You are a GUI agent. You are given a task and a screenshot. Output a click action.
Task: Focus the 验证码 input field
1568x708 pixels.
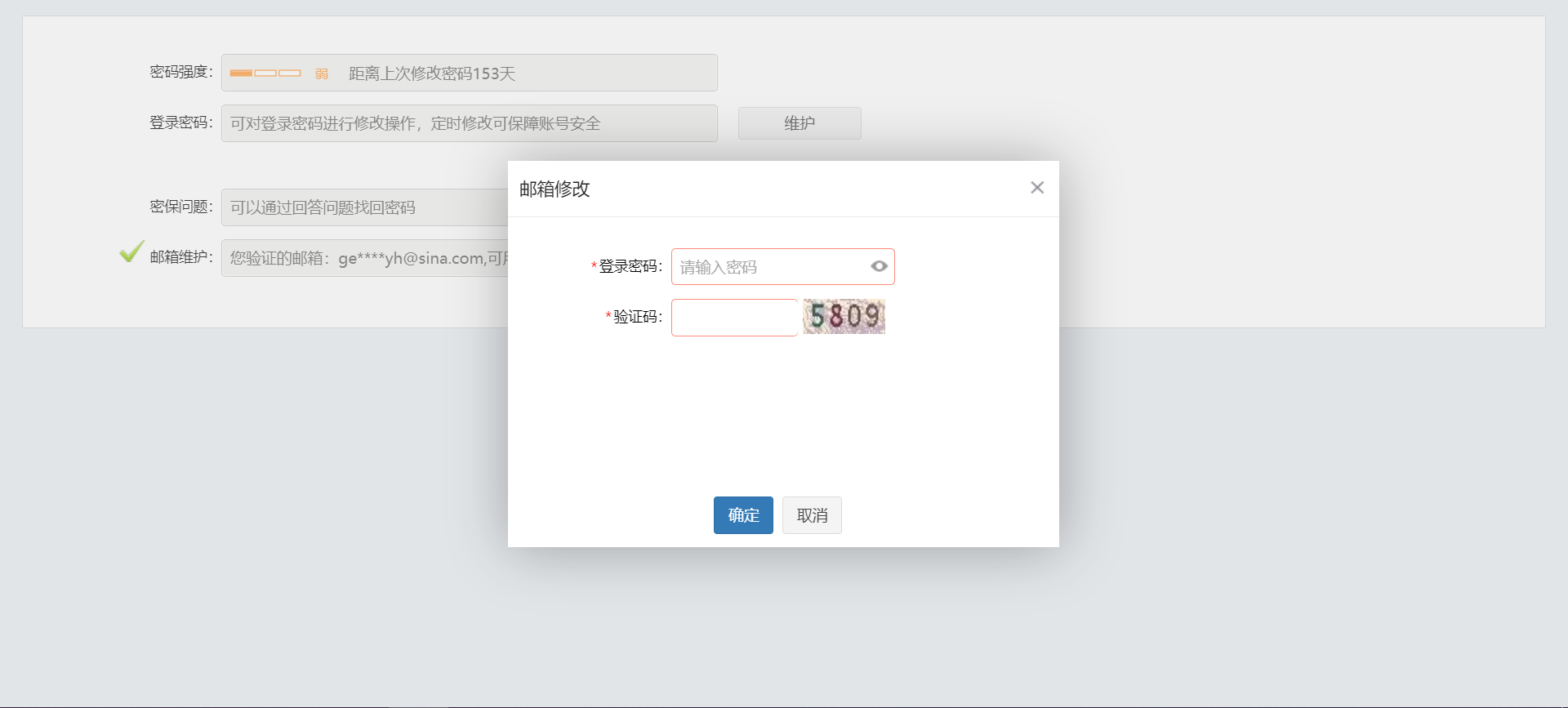pos(734,317)
